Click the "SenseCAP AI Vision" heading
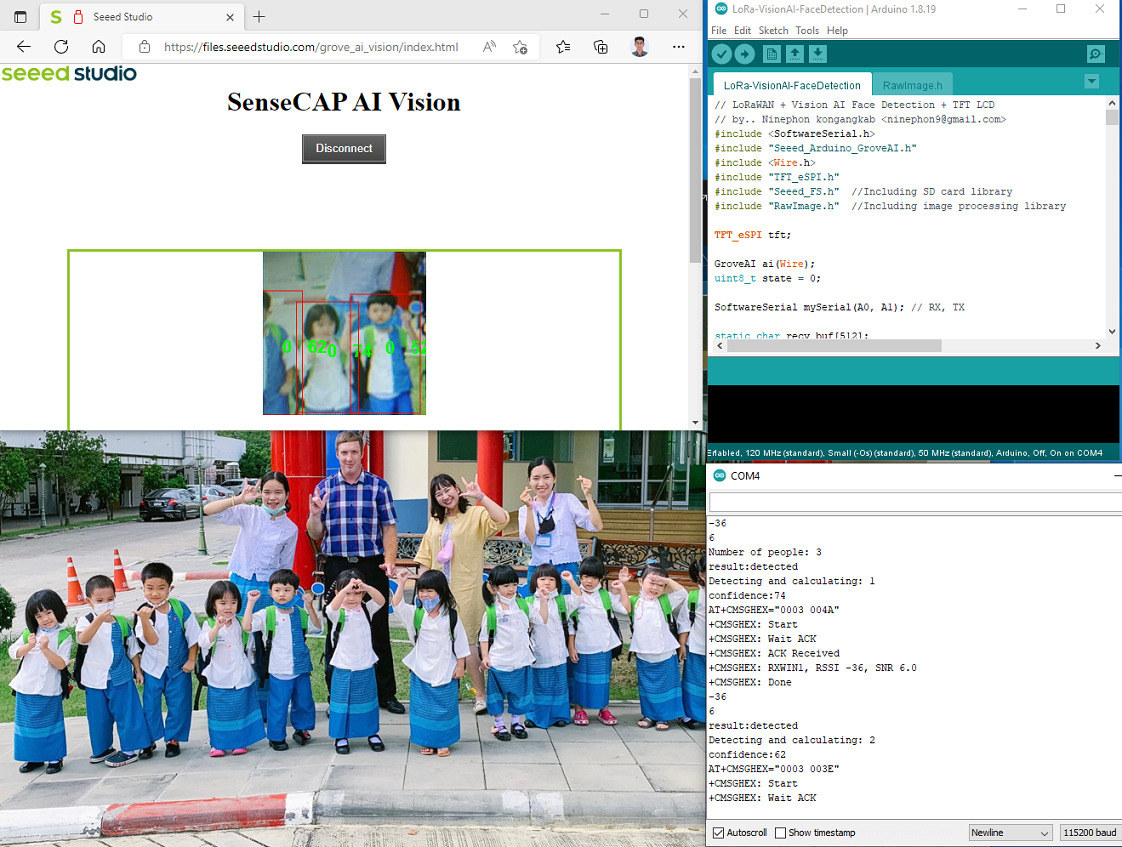The image size is (1122, 847). point(343,102)
